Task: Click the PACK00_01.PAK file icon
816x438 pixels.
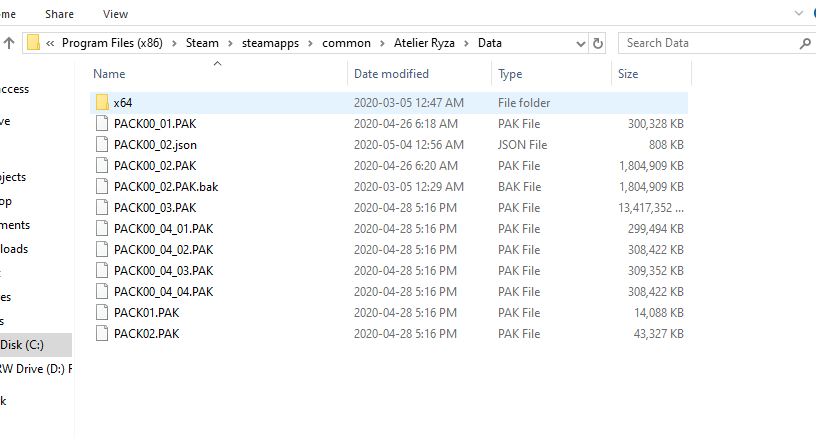Action: [x=101, y=124]
